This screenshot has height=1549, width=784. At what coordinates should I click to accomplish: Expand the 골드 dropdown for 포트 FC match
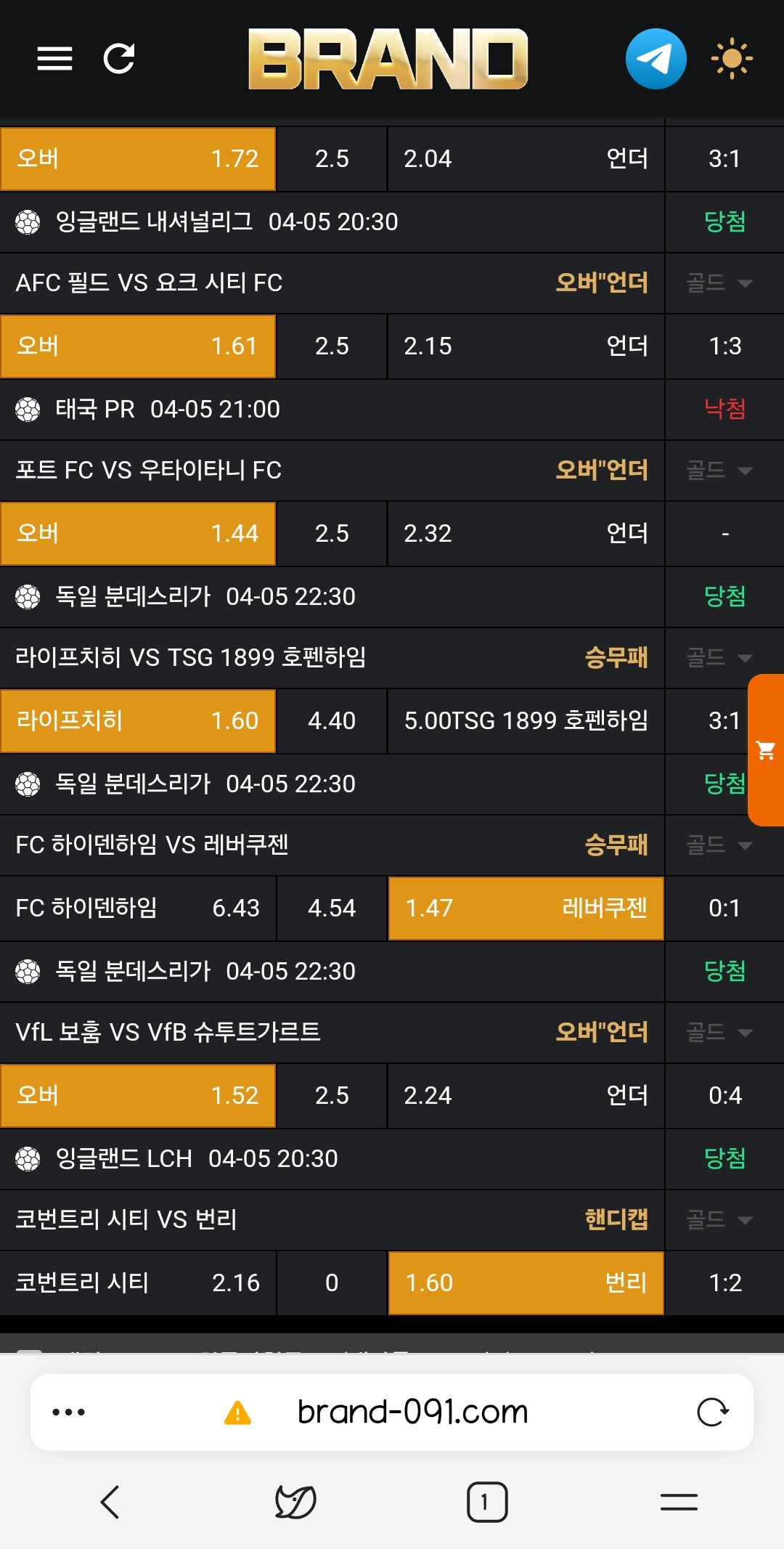[x=719, y=471]
